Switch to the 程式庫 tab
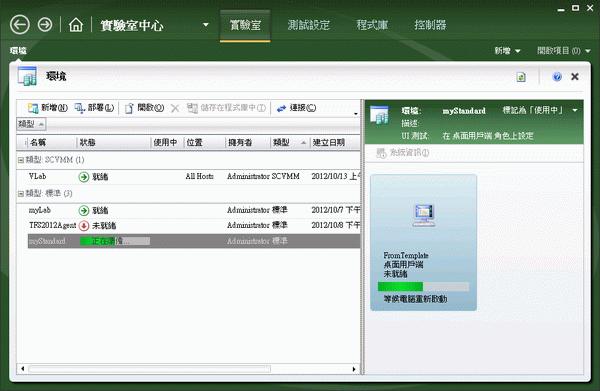The image size is (600, 391). [372, 25]
